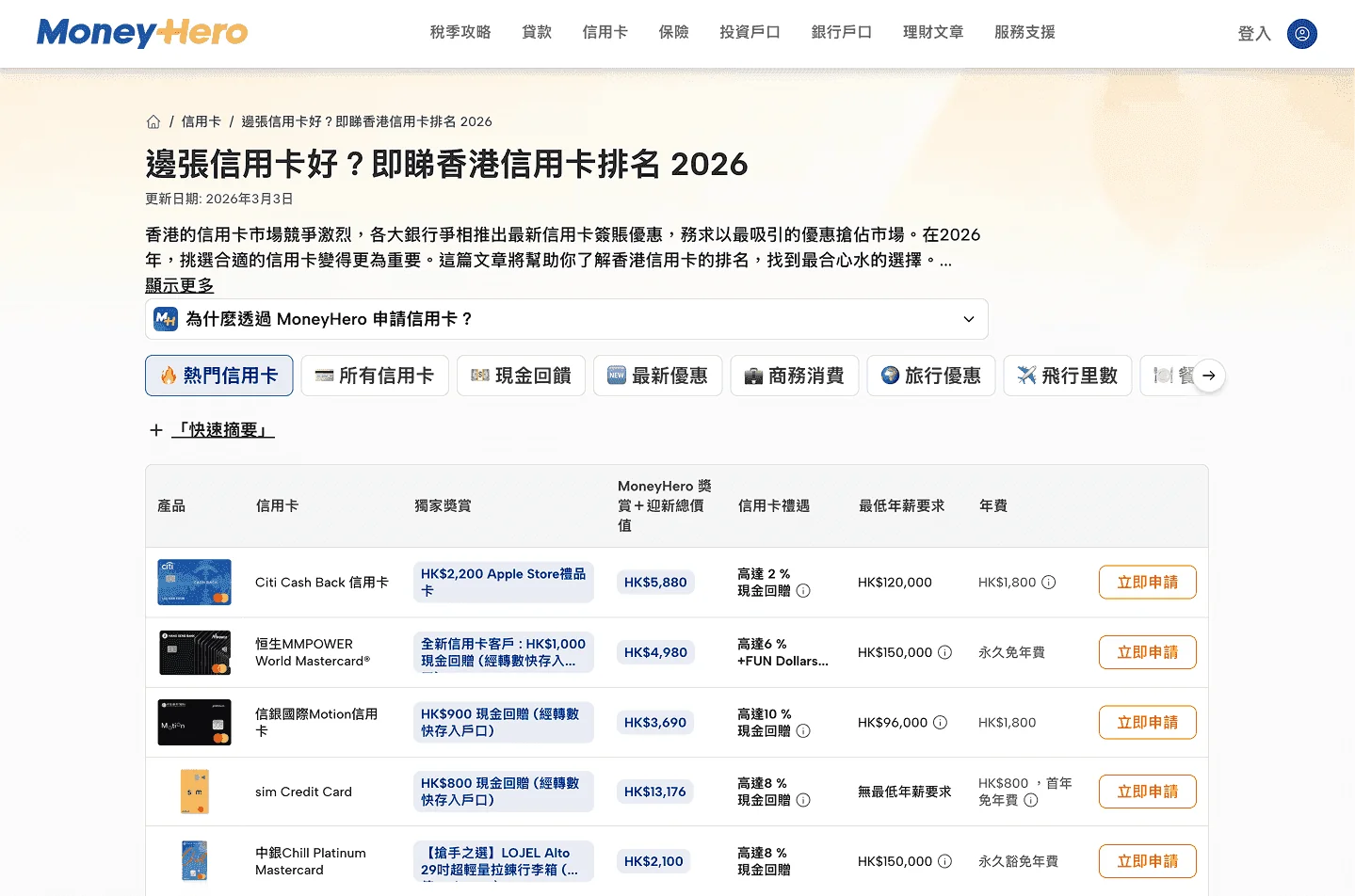Go to home via breadcrumb house icon
Screen dimensions: 1355x896
pos(153,121)
